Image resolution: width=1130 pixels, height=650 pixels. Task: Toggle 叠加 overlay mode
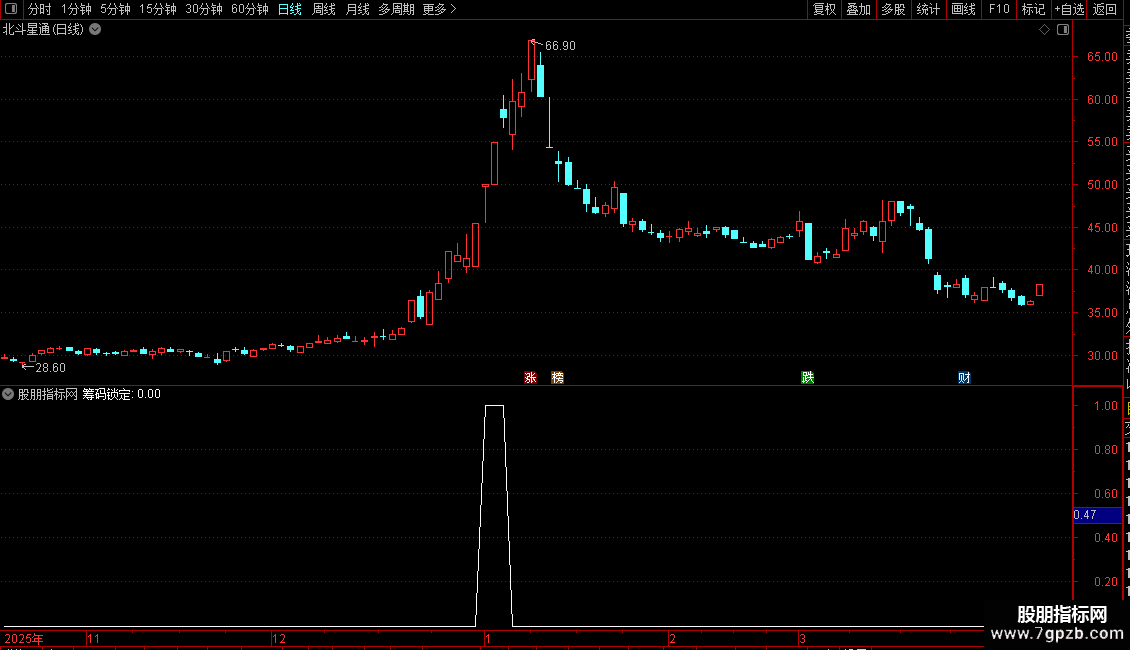click(x=858, y=9)
